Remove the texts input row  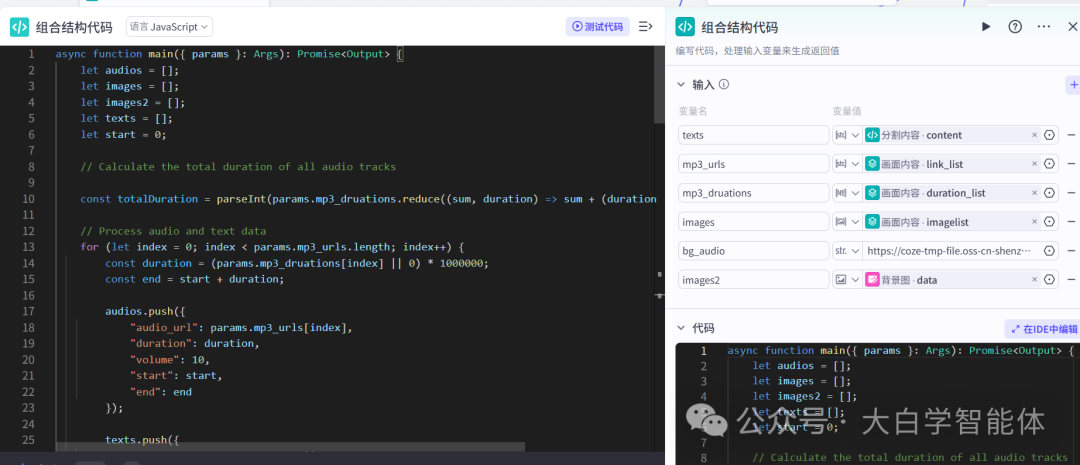[1071, 135]
